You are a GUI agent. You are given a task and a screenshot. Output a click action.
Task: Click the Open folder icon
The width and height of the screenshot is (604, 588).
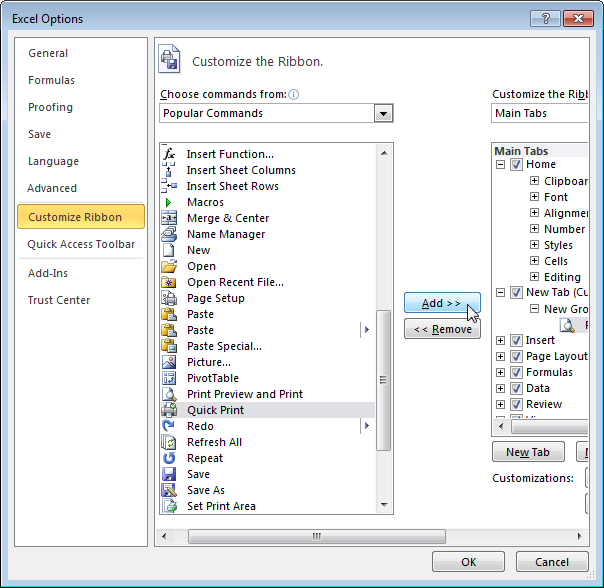[169, 266]
